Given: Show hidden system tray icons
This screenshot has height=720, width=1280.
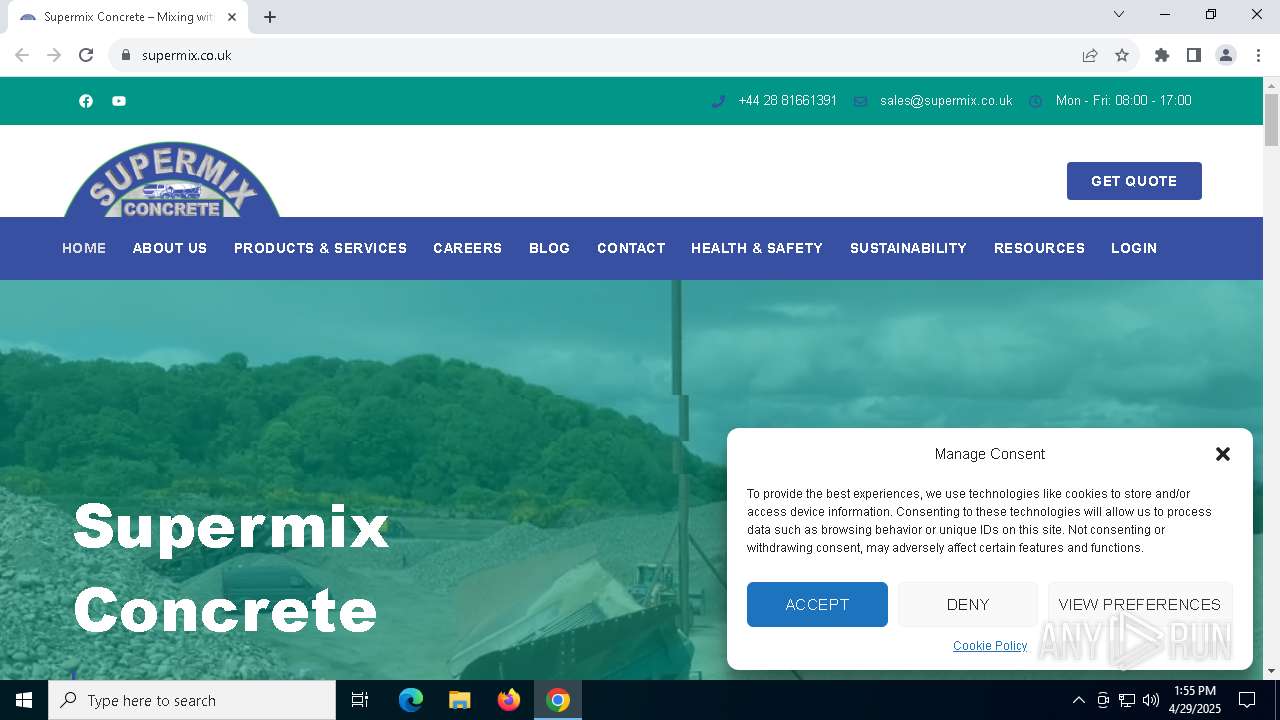Looking at the screenshot, I should coord(1078,700).
